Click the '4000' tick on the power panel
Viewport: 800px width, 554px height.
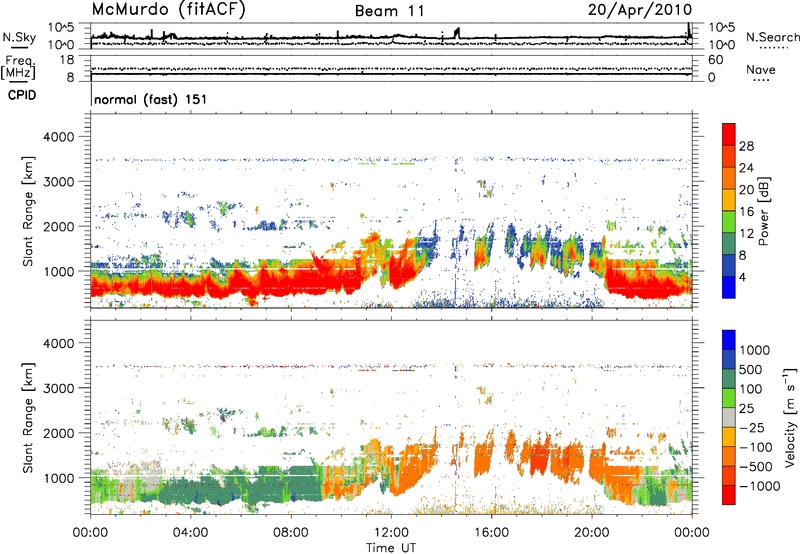tap(58, 137)
